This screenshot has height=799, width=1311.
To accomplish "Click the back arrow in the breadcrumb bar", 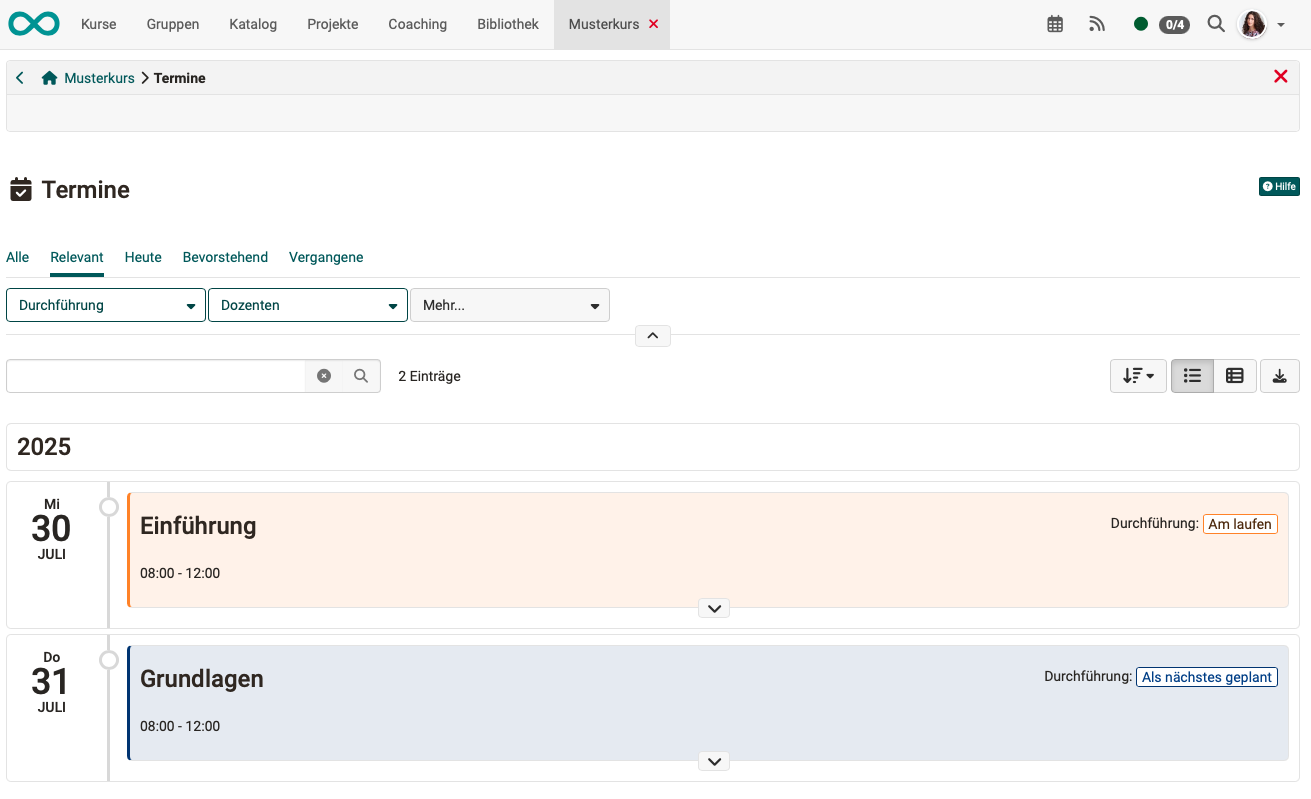I will [x=19, y=76].
